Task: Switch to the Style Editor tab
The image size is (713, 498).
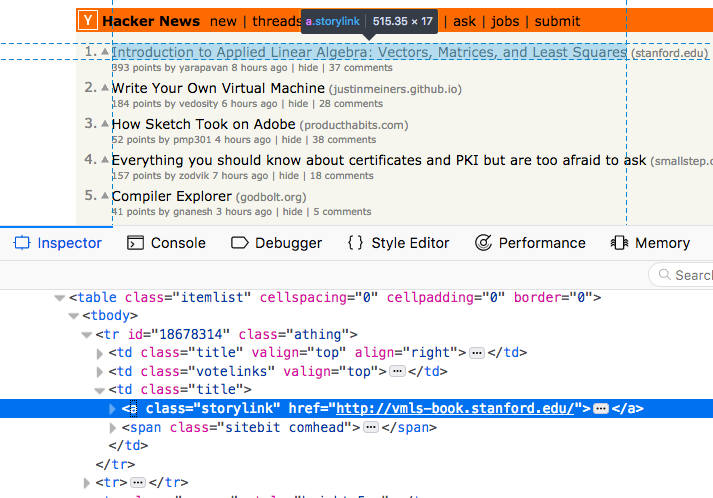Action: tap(399, 243)
